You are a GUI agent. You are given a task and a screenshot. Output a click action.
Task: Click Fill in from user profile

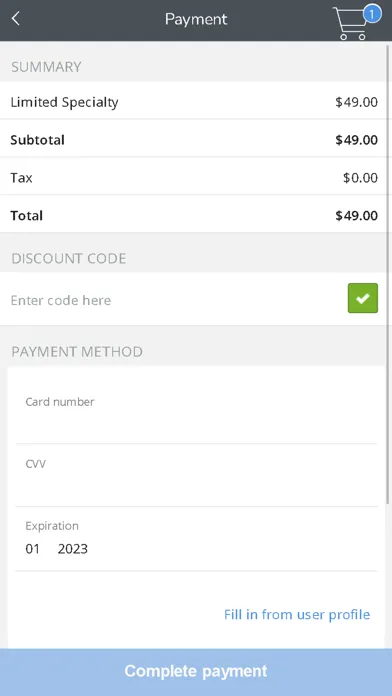[x=297, y=614]
